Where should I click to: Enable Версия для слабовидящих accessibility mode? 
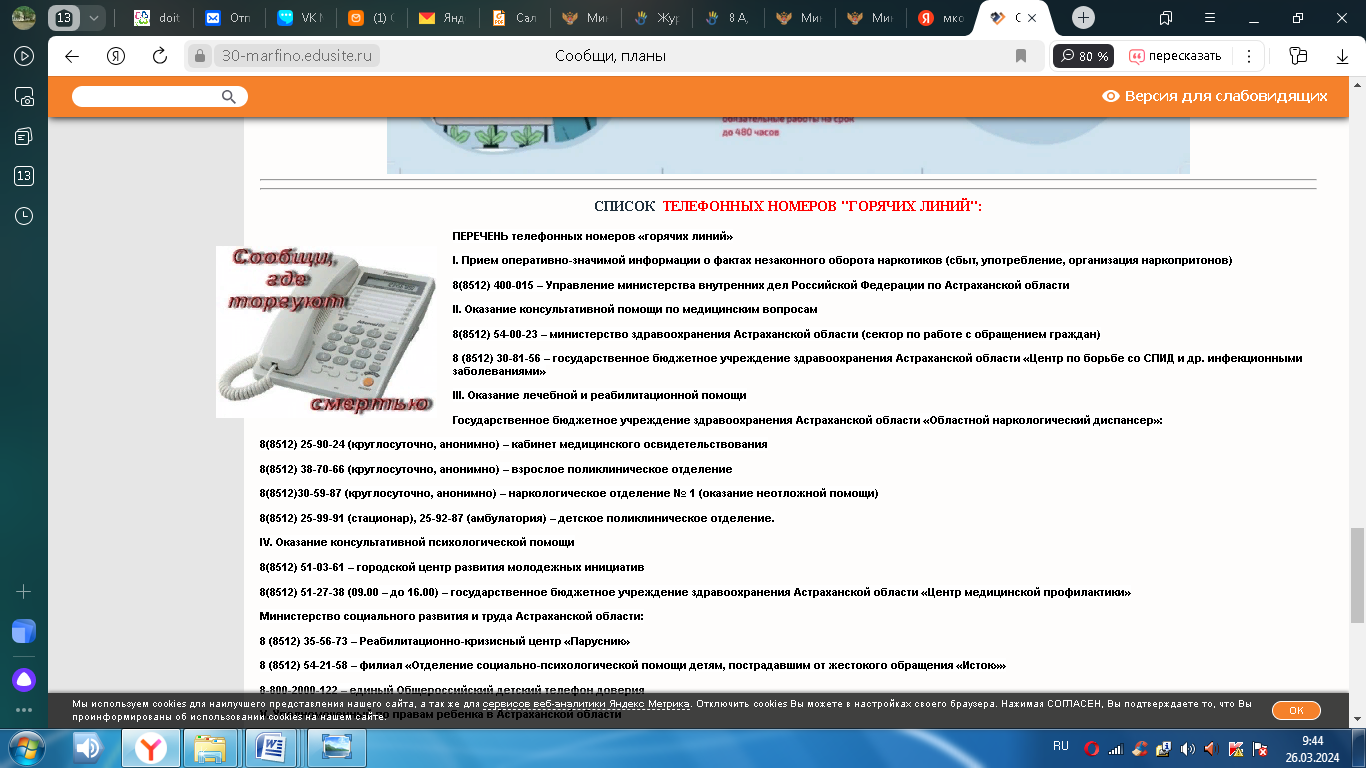1215,96
